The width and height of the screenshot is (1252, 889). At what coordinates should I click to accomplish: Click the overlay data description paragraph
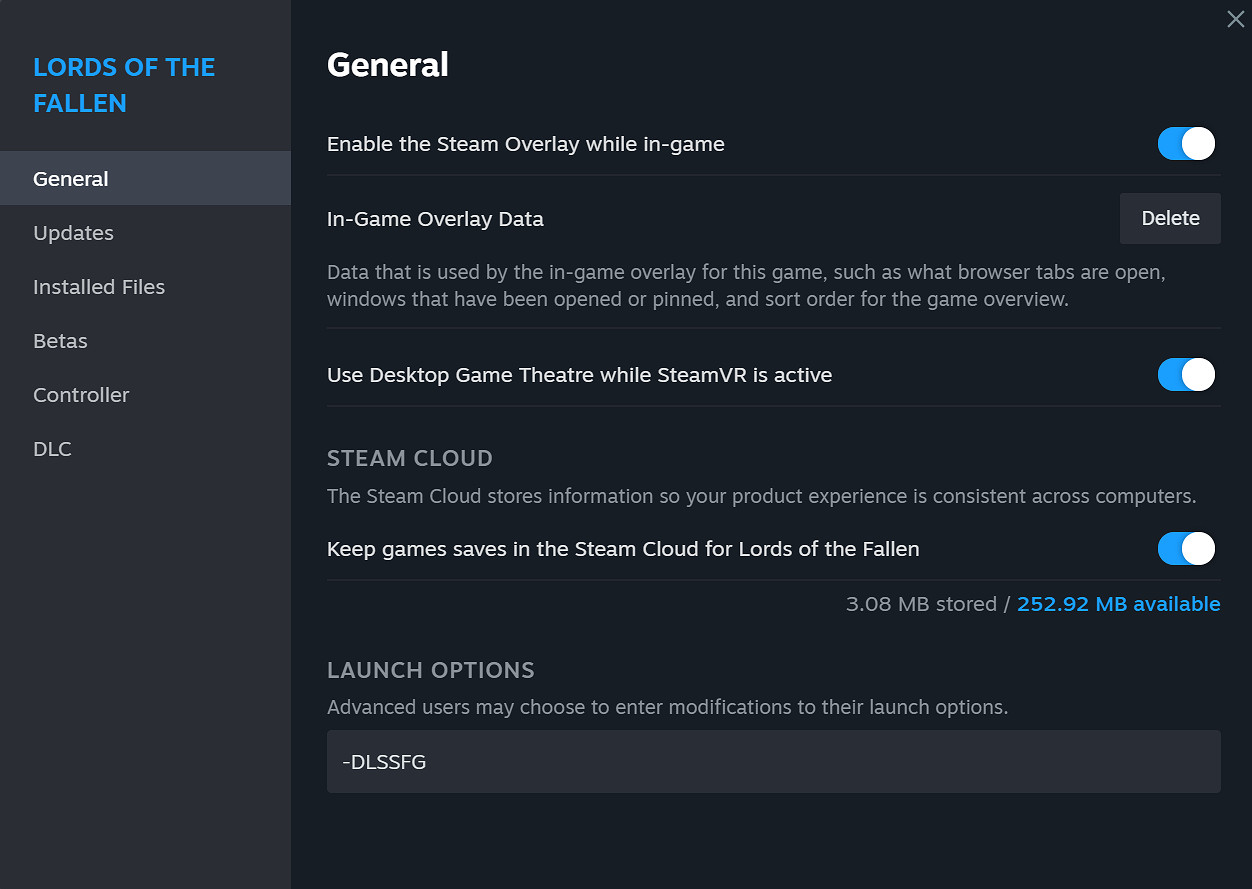coord(746,286)
